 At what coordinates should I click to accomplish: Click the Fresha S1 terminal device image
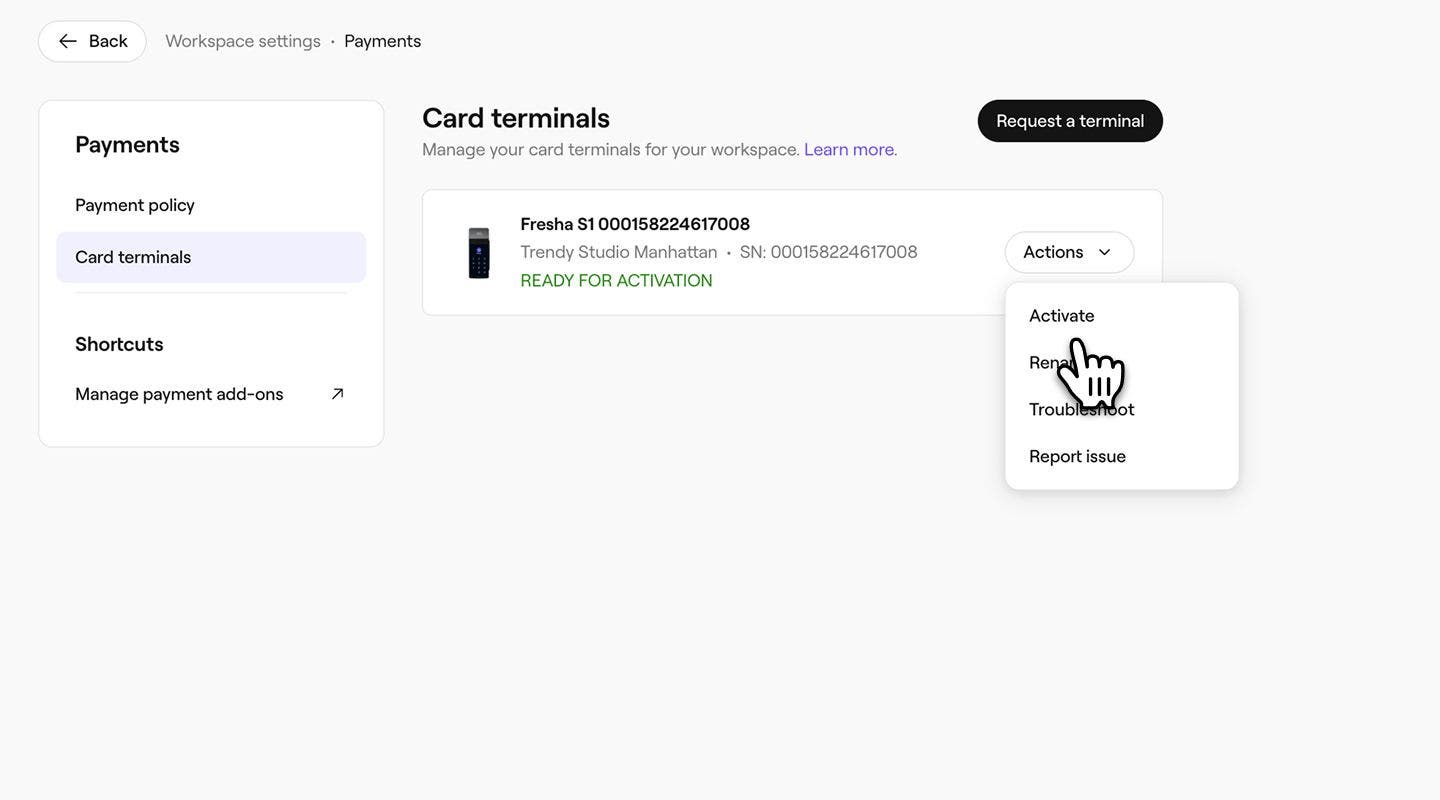tap(479, 253)
